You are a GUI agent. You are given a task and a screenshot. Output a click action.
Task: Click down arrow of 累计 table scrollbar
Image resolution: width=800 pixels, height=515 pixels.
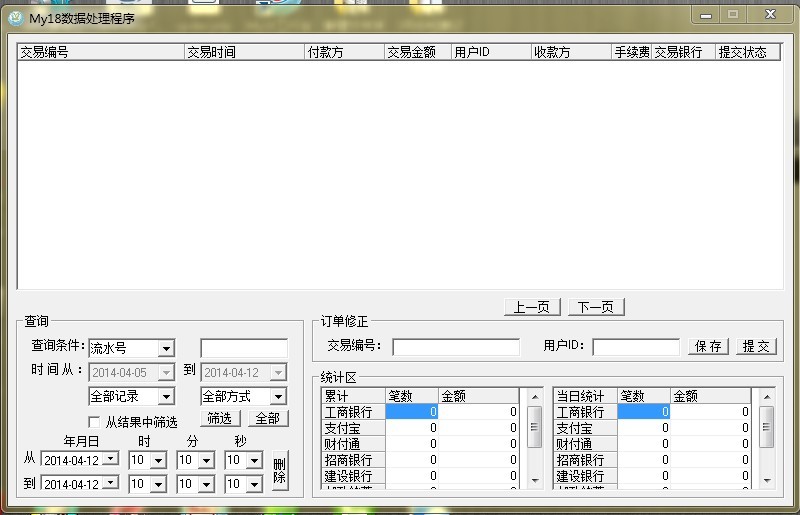coord(535,480)
